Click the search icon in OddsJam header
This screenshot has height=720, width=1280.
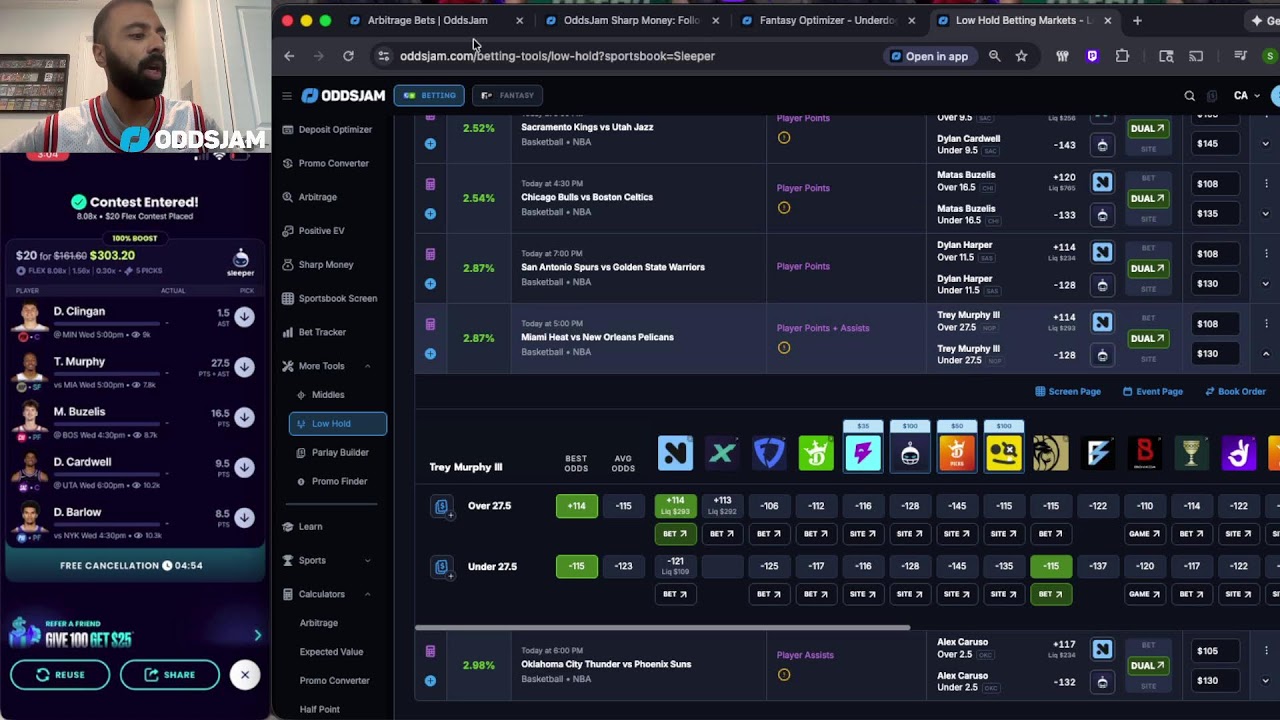pyautogui.click(x=1189, y=96)
